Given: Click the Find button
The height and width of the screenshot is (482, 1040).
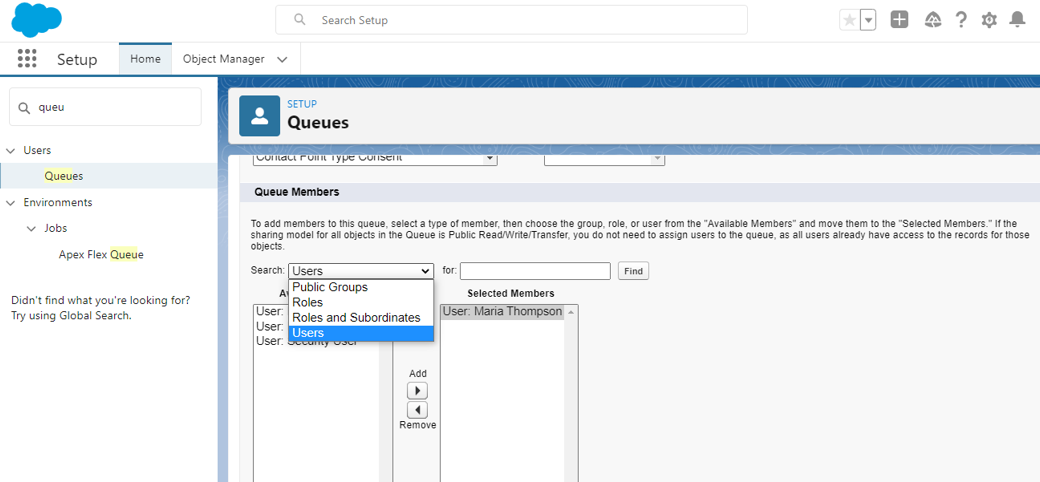Looking at the screenshot, I should [633, 271].
